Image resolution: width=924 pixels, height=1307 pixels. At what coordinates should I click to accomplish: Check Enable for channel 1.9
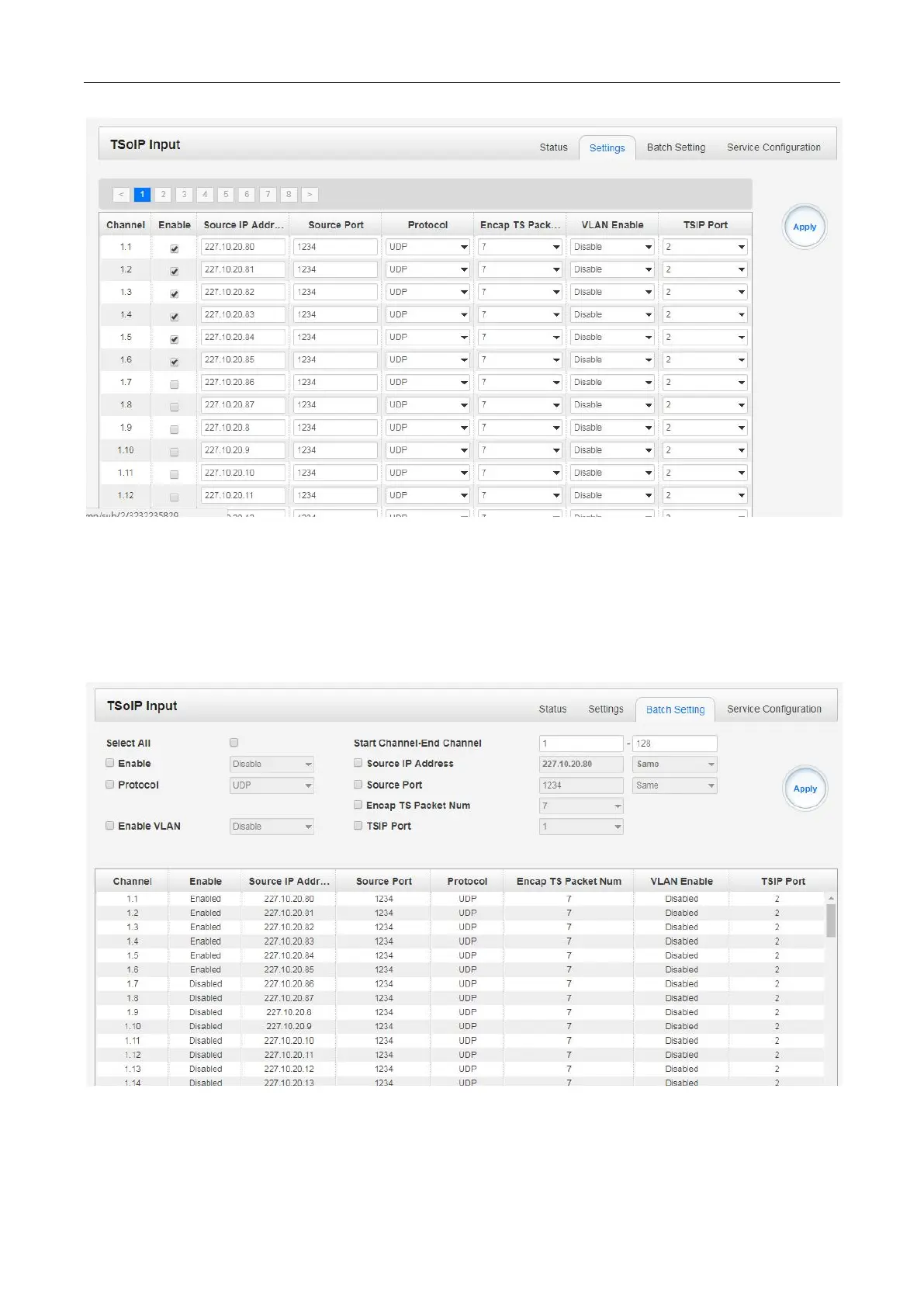click(x=175, y=429)
